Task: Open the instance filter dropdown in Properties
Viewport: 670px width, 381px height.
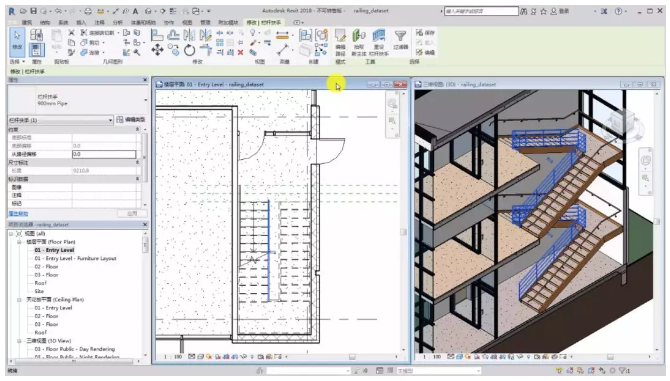Action: [x=60, y=120]
